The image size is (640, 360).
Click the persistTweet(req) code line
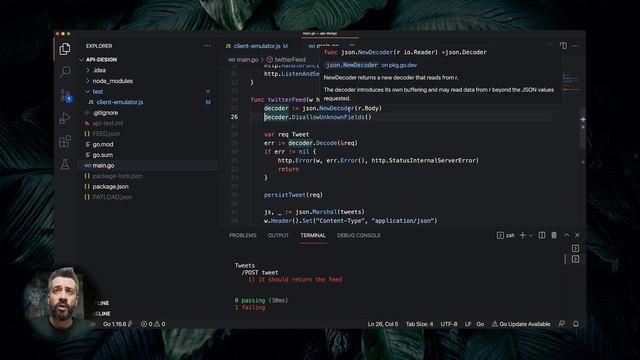[293, 195]
